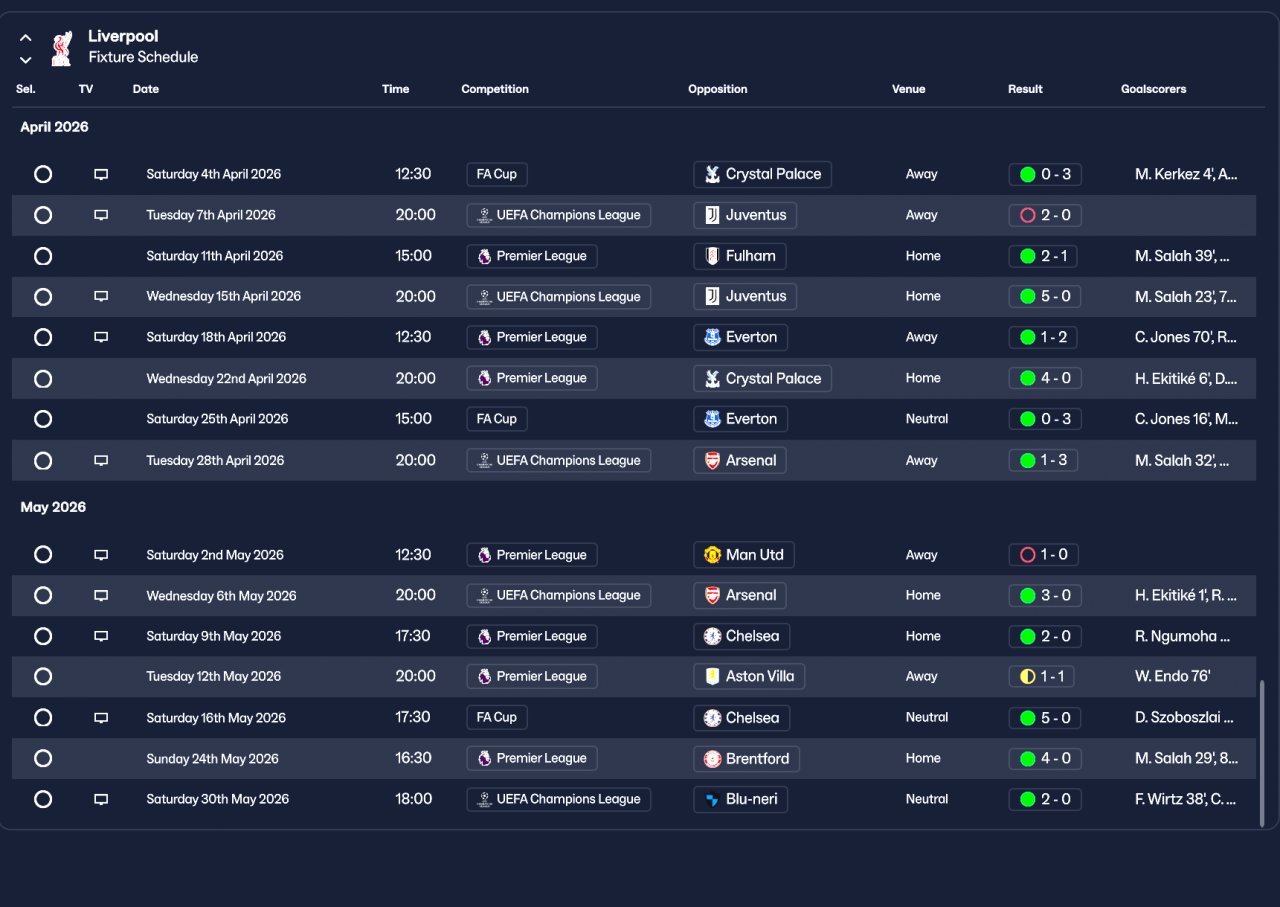Select the Brentford fixture radio button
The image size is (1280, 907).
pyautogui.click(x=43, y=758)
